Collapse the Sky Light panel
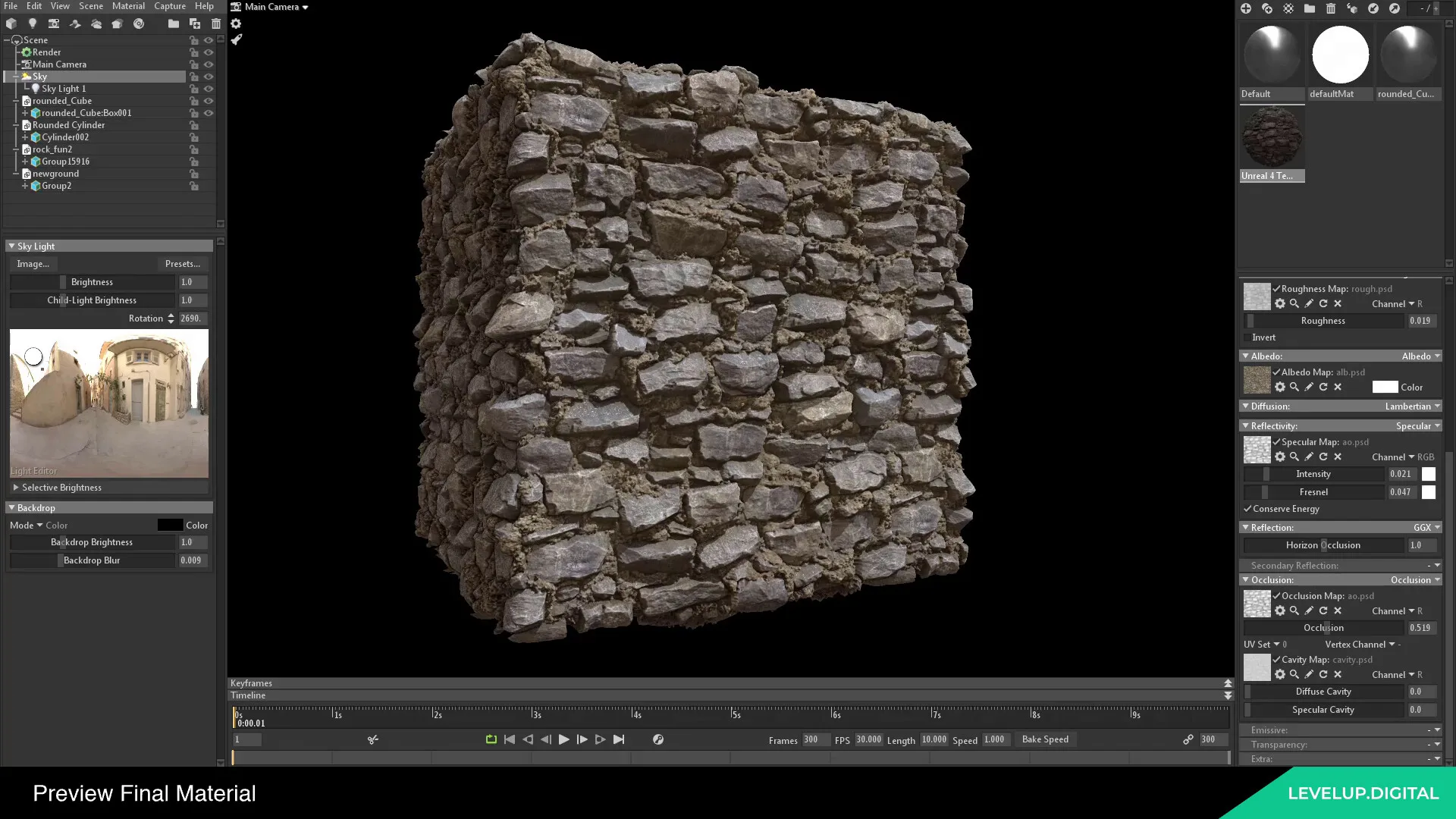The image size is (1456, 819). pyautogui.click(x=11, y=246)
